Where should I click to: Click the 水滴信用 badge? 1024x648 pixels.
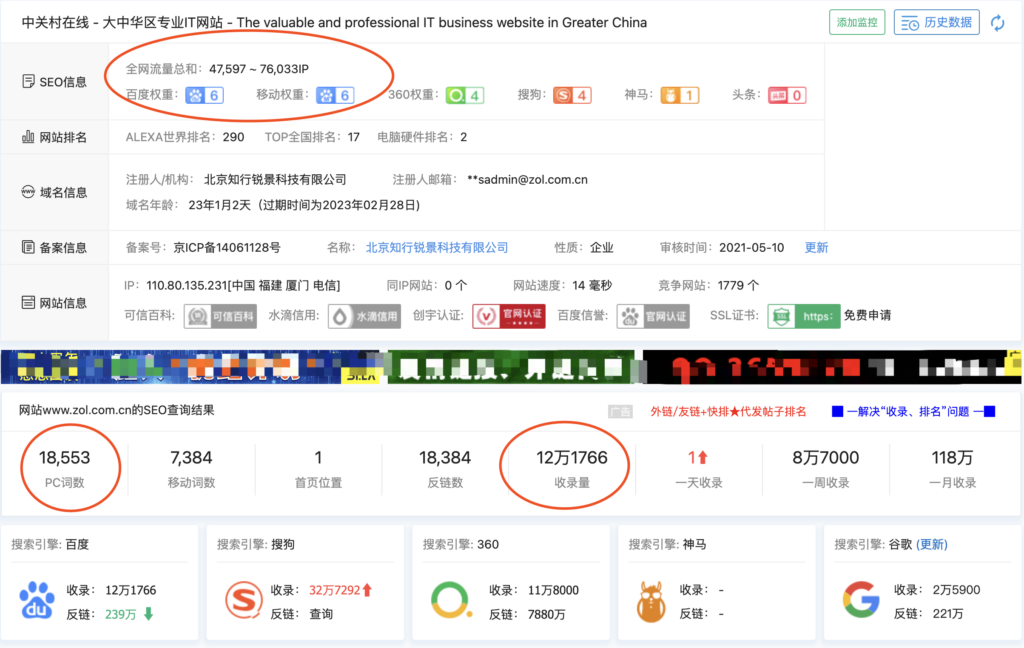364,316
